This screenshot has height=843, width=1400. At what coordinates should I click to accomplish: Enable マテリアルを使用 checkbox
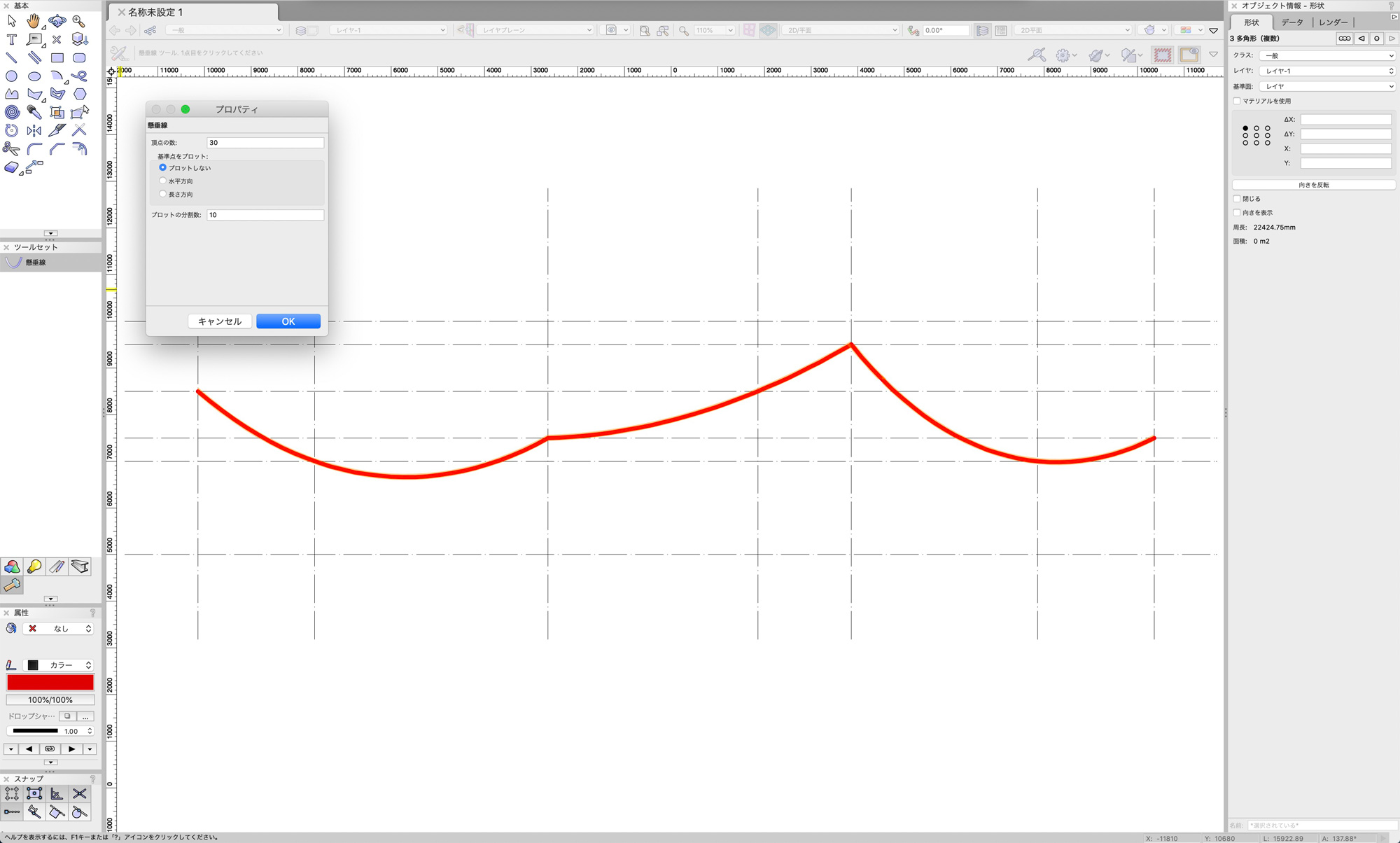[1237, 101]
